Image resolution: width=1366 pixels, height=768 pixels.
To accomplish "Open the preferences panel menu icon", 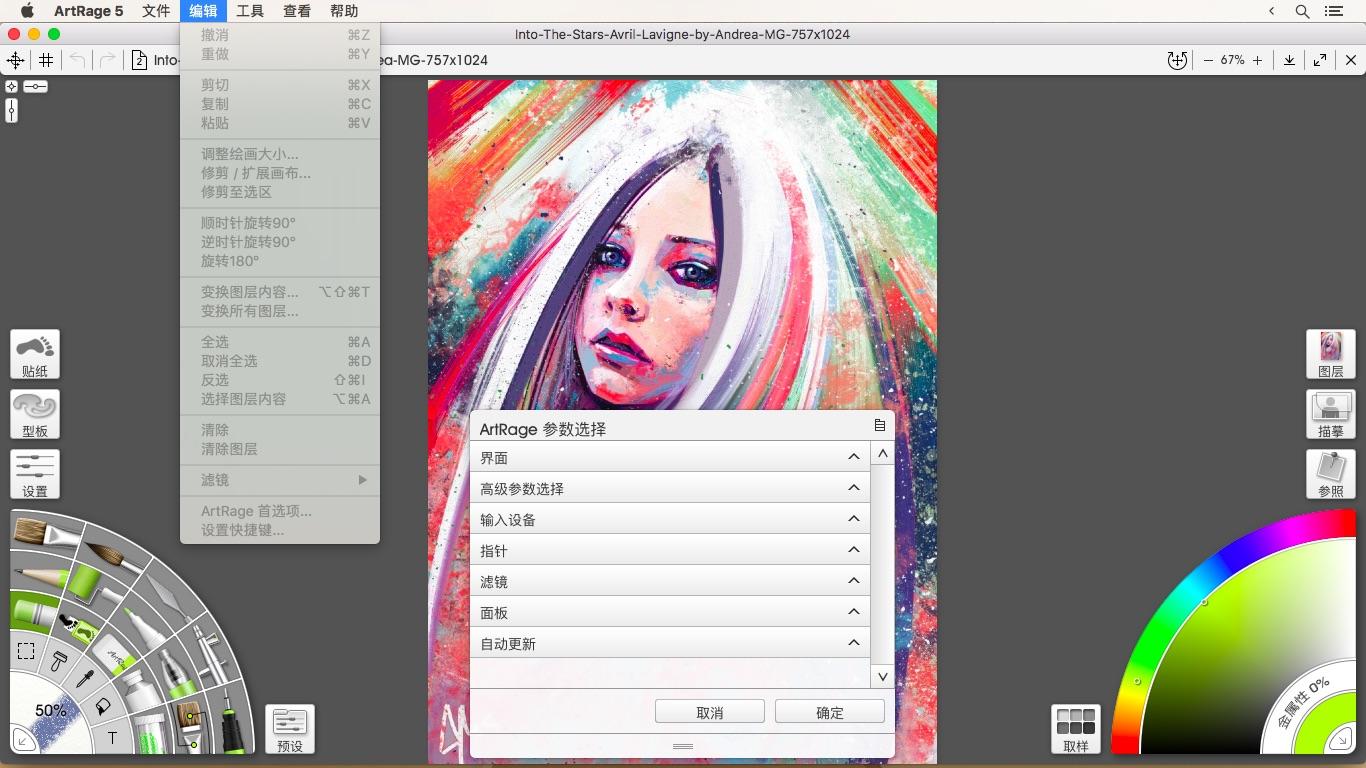I will [x=880, y=425].
